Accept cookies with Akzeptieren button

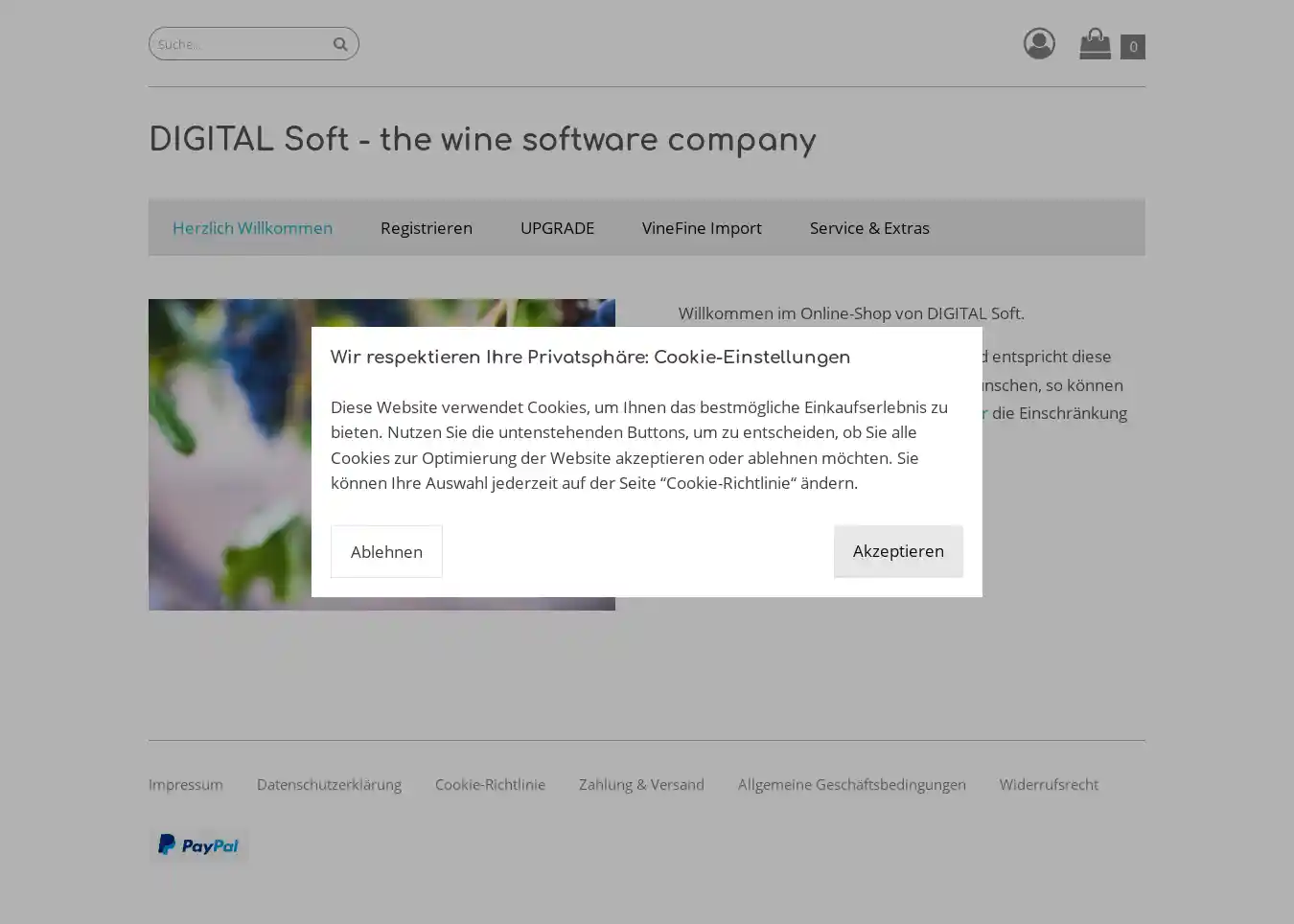point(897,551)
